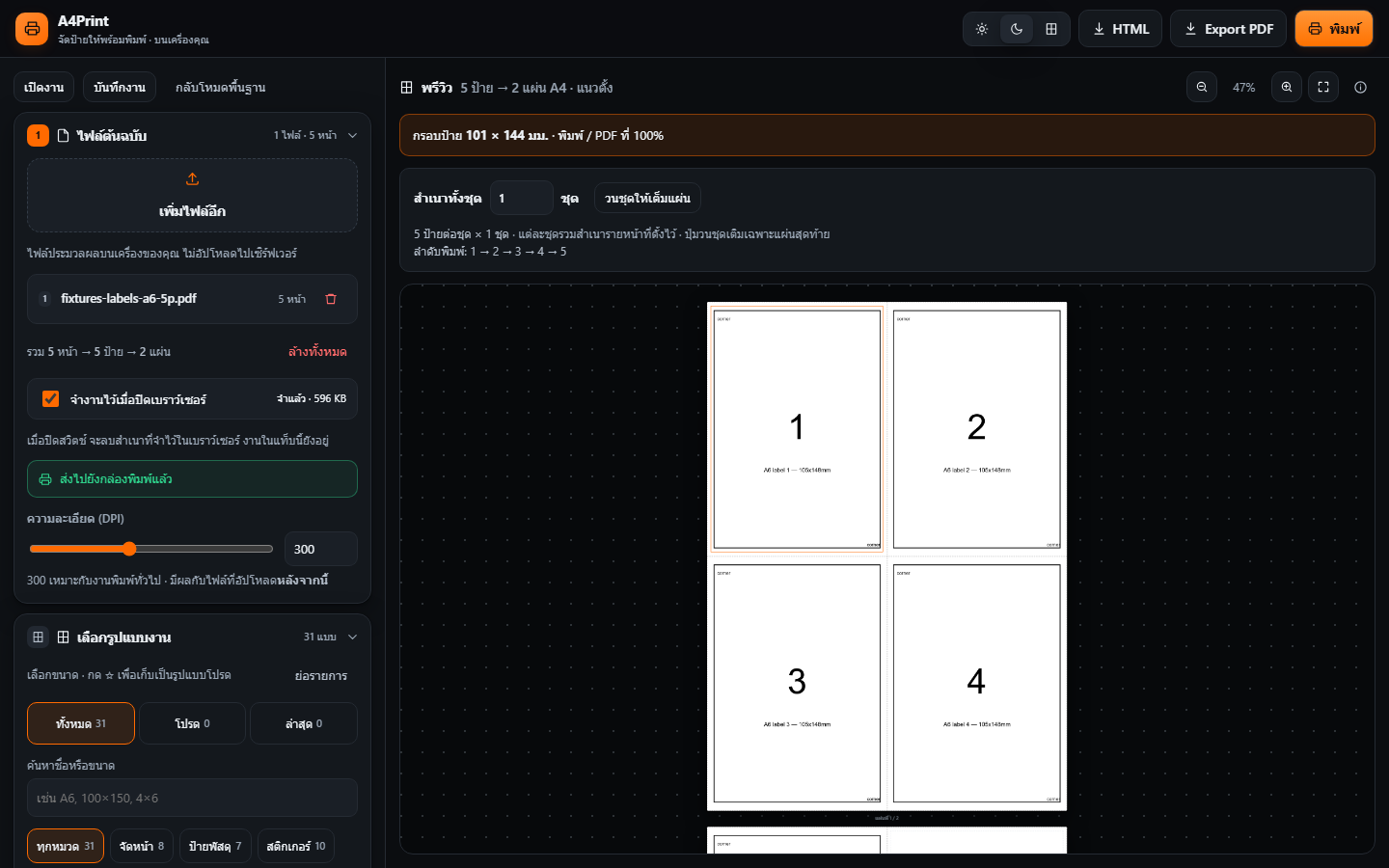Screen dimensions: 1389x868
Task: Switch to กลับโหมดพื้นฐาน basic mode
Action: (x=220, y=87)
